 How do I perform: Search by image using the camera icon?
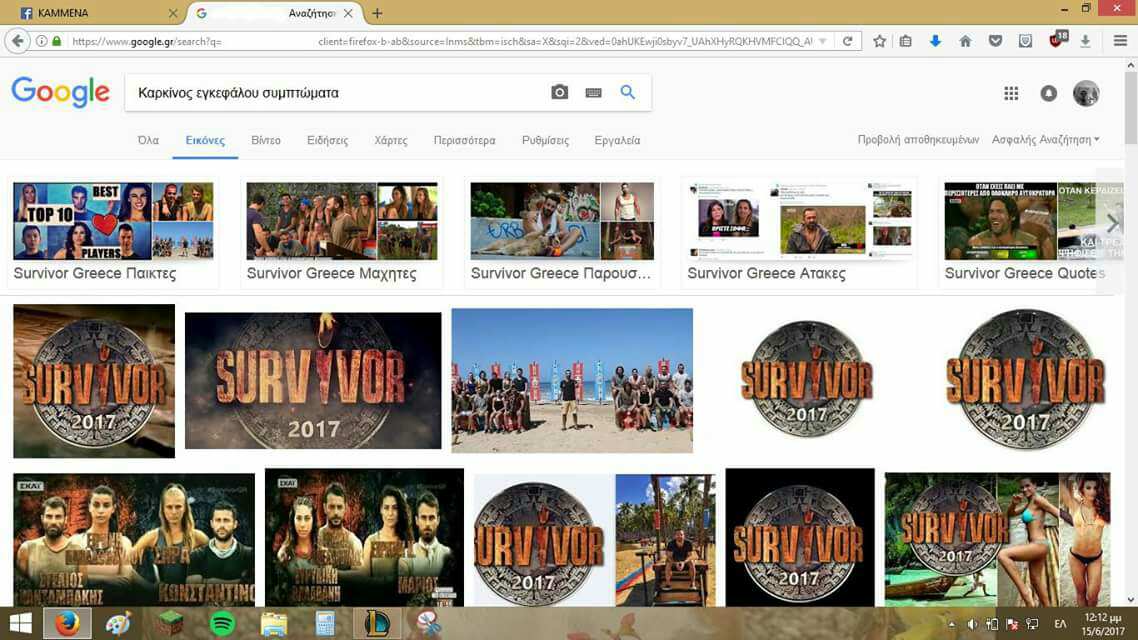(559, 92)
